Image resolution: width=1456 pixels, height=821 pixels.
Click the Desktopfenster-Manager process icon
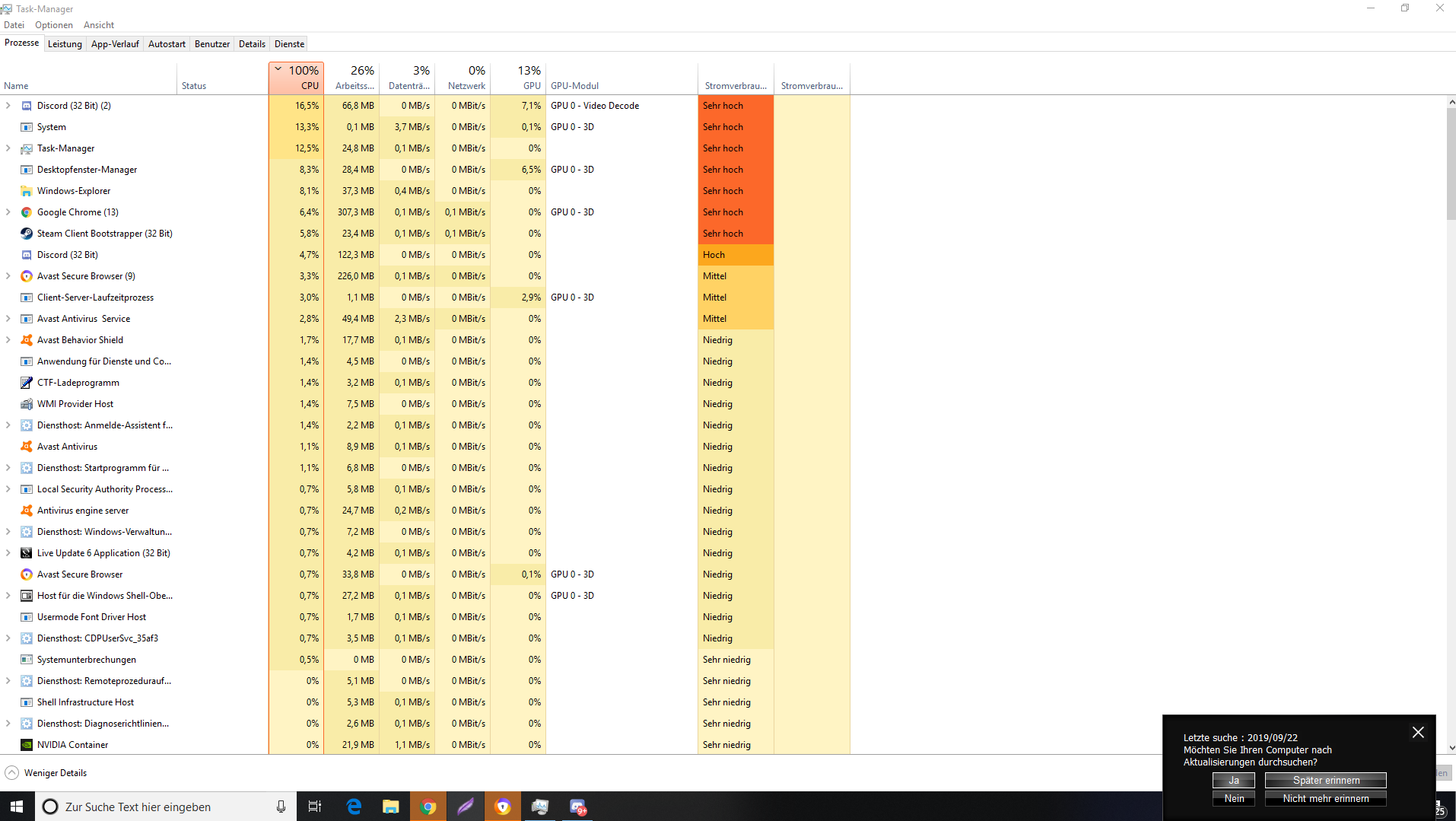pos(27,170)
